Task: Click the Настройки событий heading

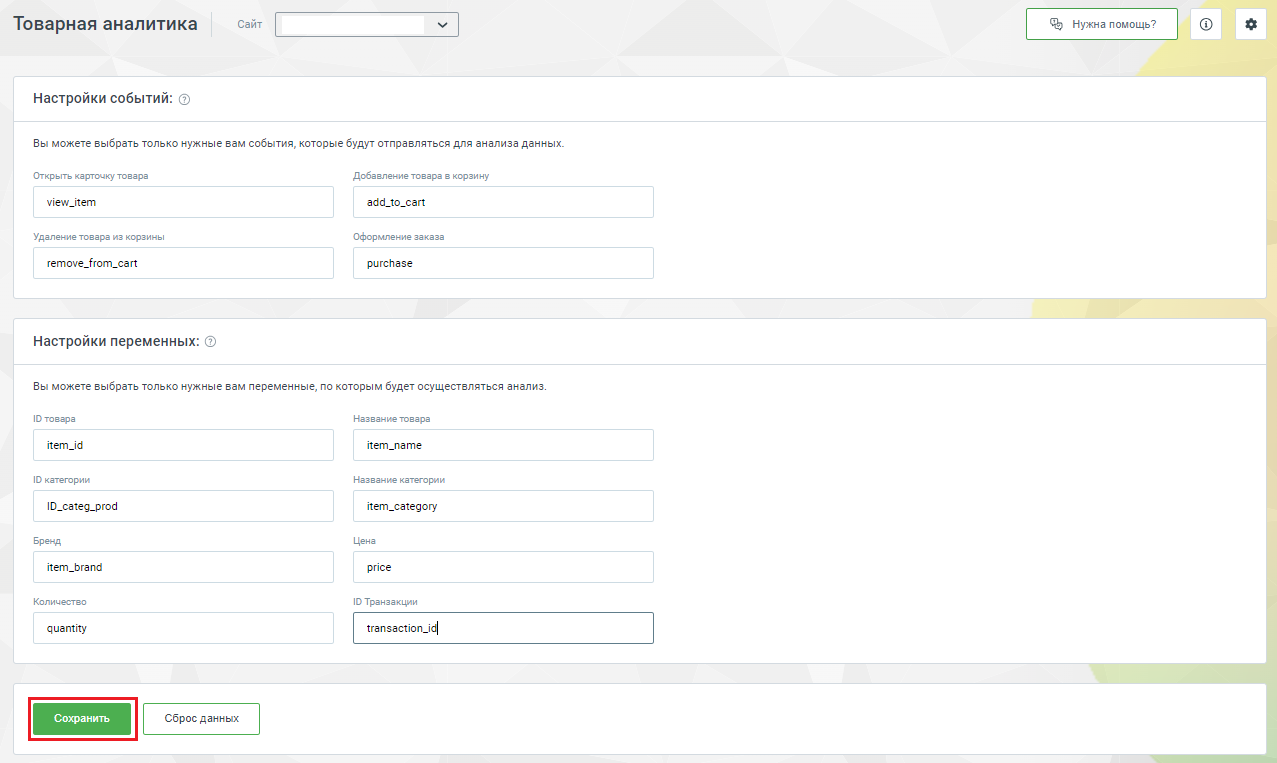Action: 103,99
